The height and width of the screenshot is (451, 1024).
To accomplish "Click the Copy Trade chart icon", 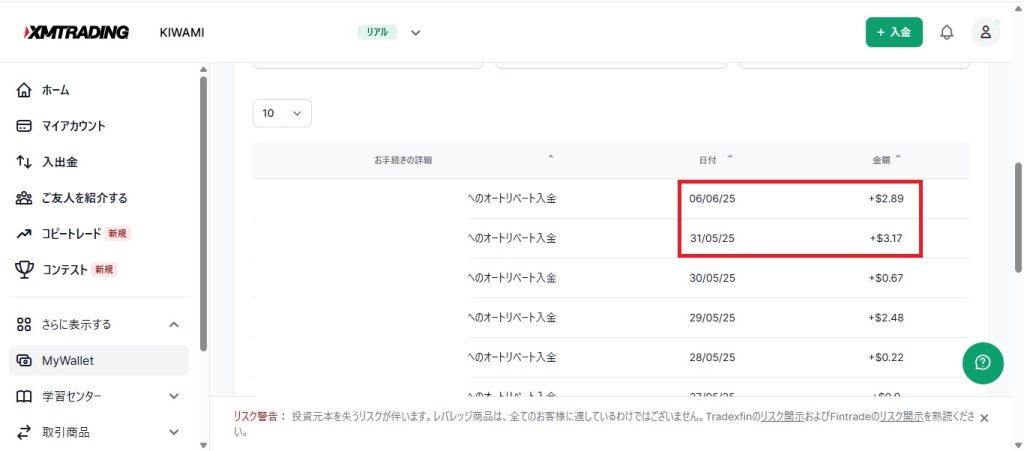I will 25,233.
